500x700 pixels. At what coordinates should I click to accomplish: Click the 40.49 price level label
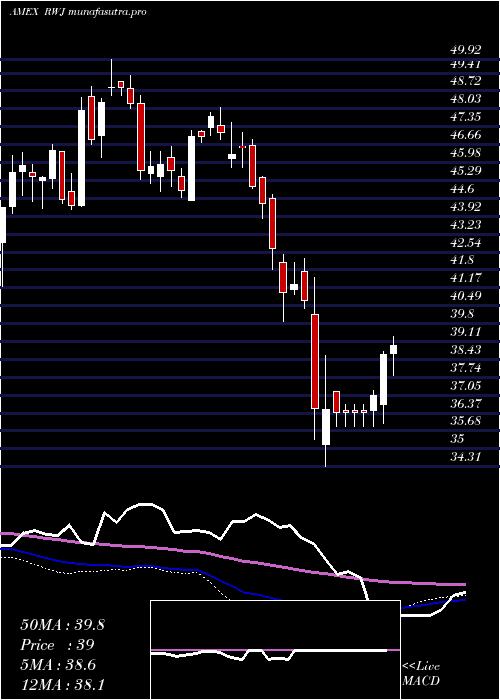click(x=466, y=296)
